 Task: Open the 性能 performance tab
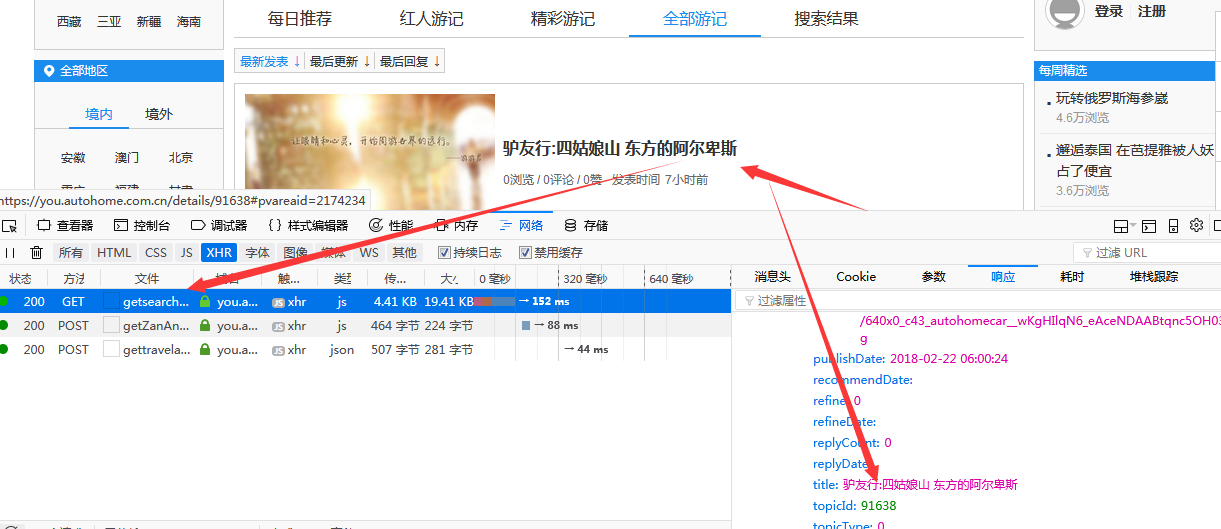pyautogui.click(x=391, y=226)
